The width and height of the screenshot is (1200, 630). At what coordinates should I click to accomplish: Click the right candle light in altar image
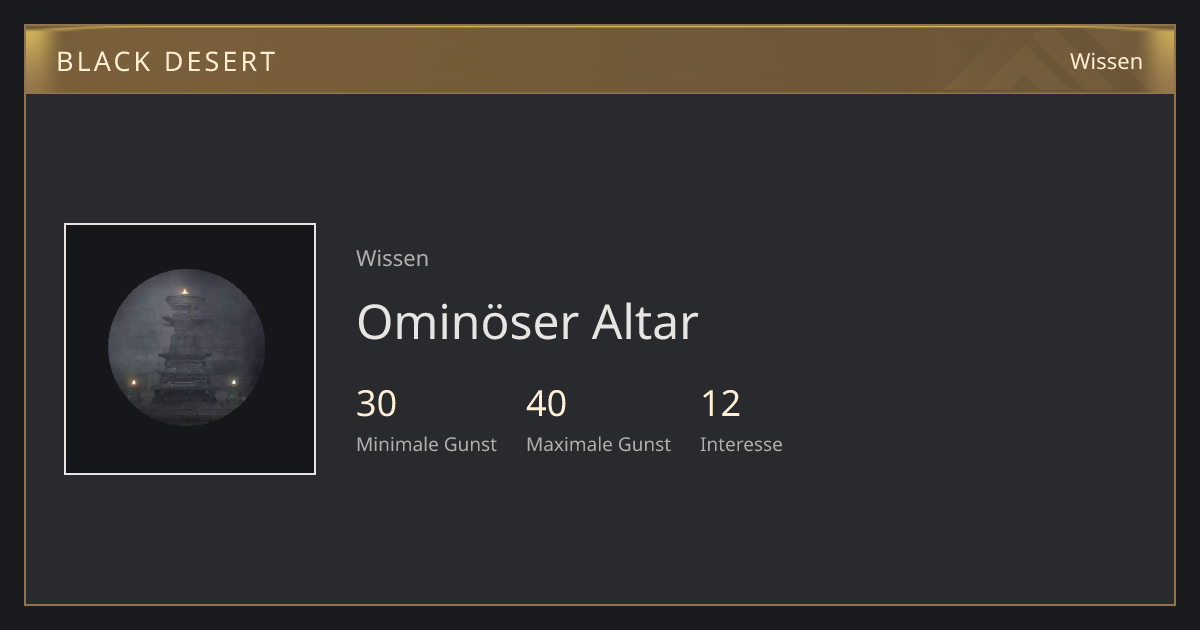235,382
